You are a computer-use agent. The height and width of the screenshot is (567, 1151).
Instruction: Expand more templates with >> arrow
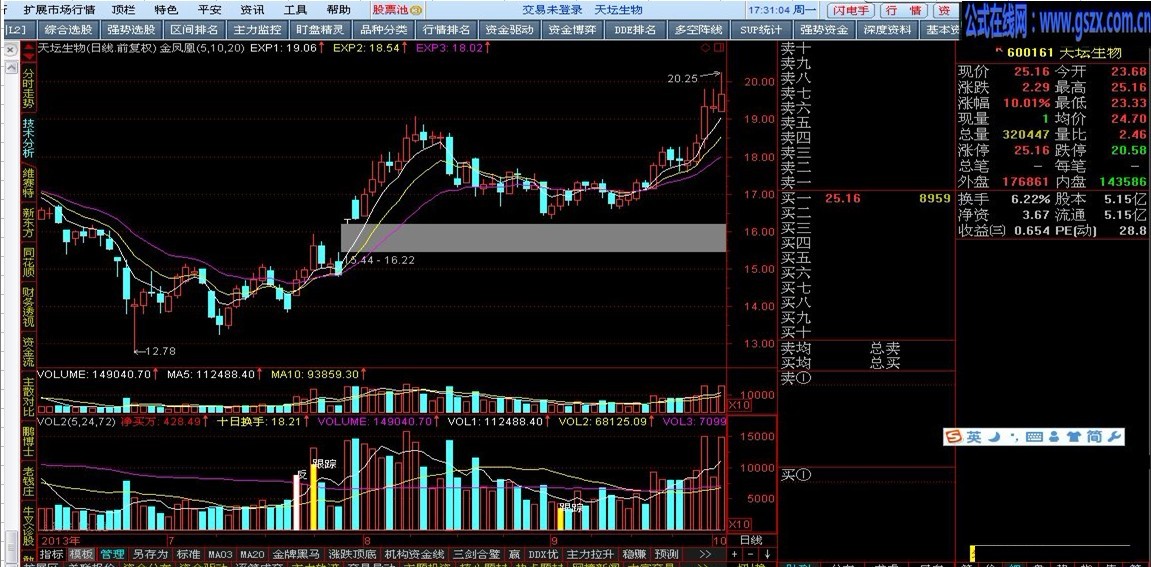click(705, 554)
